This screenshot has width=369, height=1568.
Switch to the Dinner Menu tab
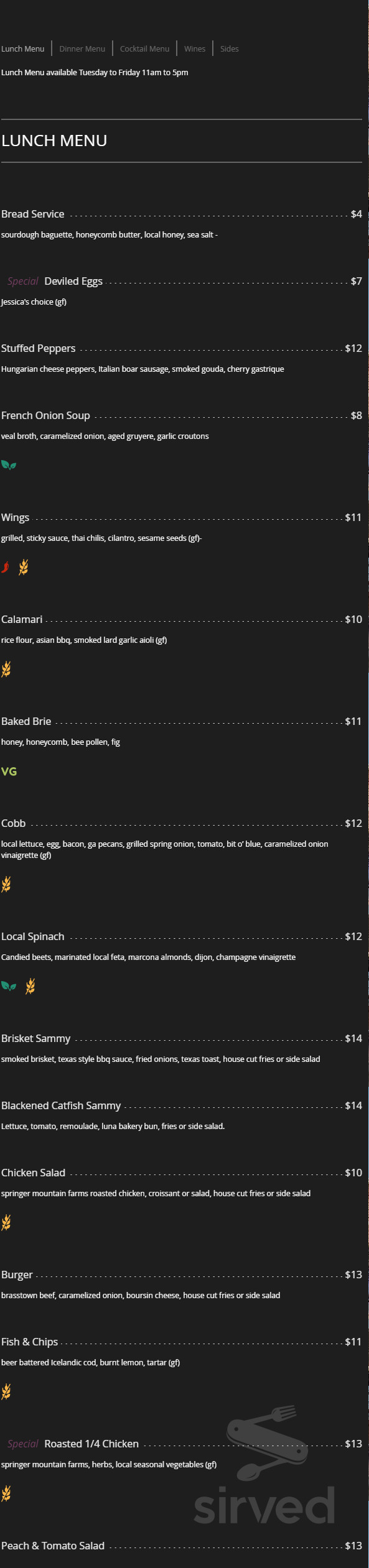click(x=82, y=48)
